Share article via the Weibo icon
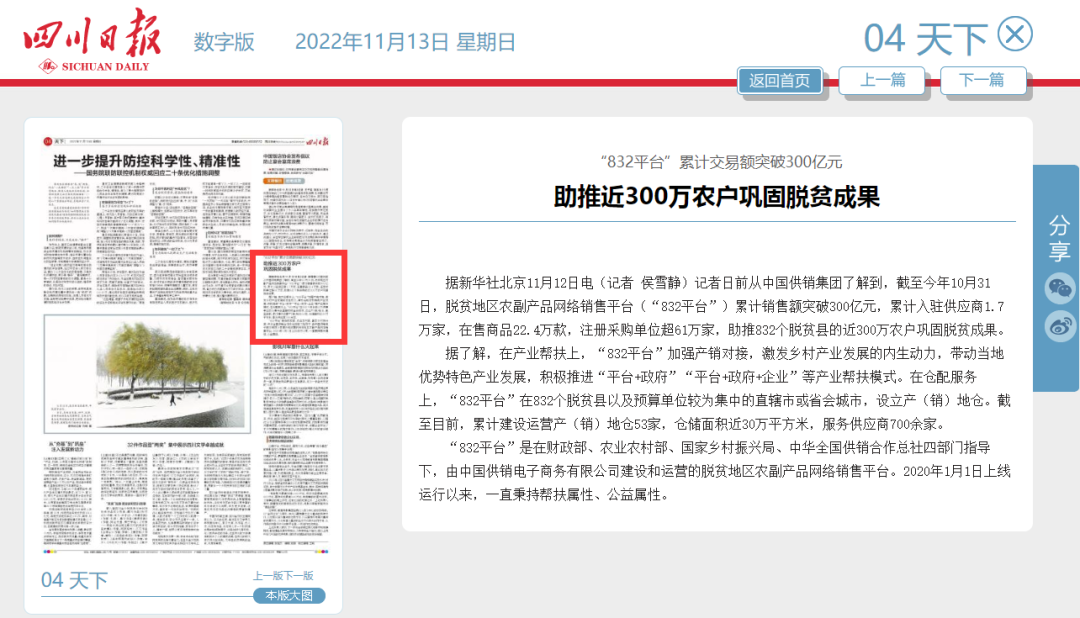This screenshot has width=1080, height=618. pos(1060,325)
